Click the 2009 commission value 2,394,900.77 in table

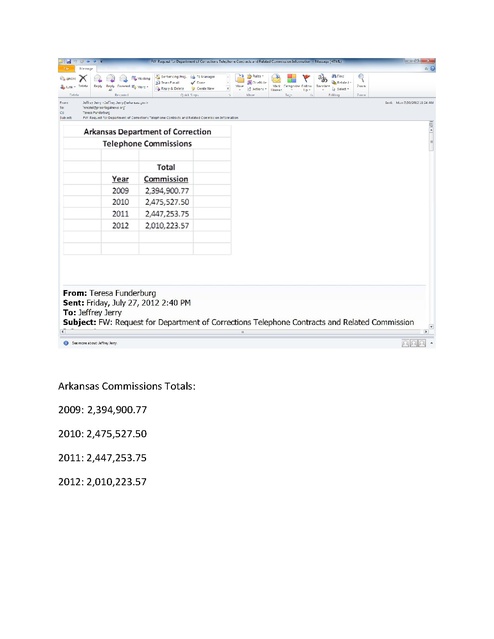tap(167, 191)
